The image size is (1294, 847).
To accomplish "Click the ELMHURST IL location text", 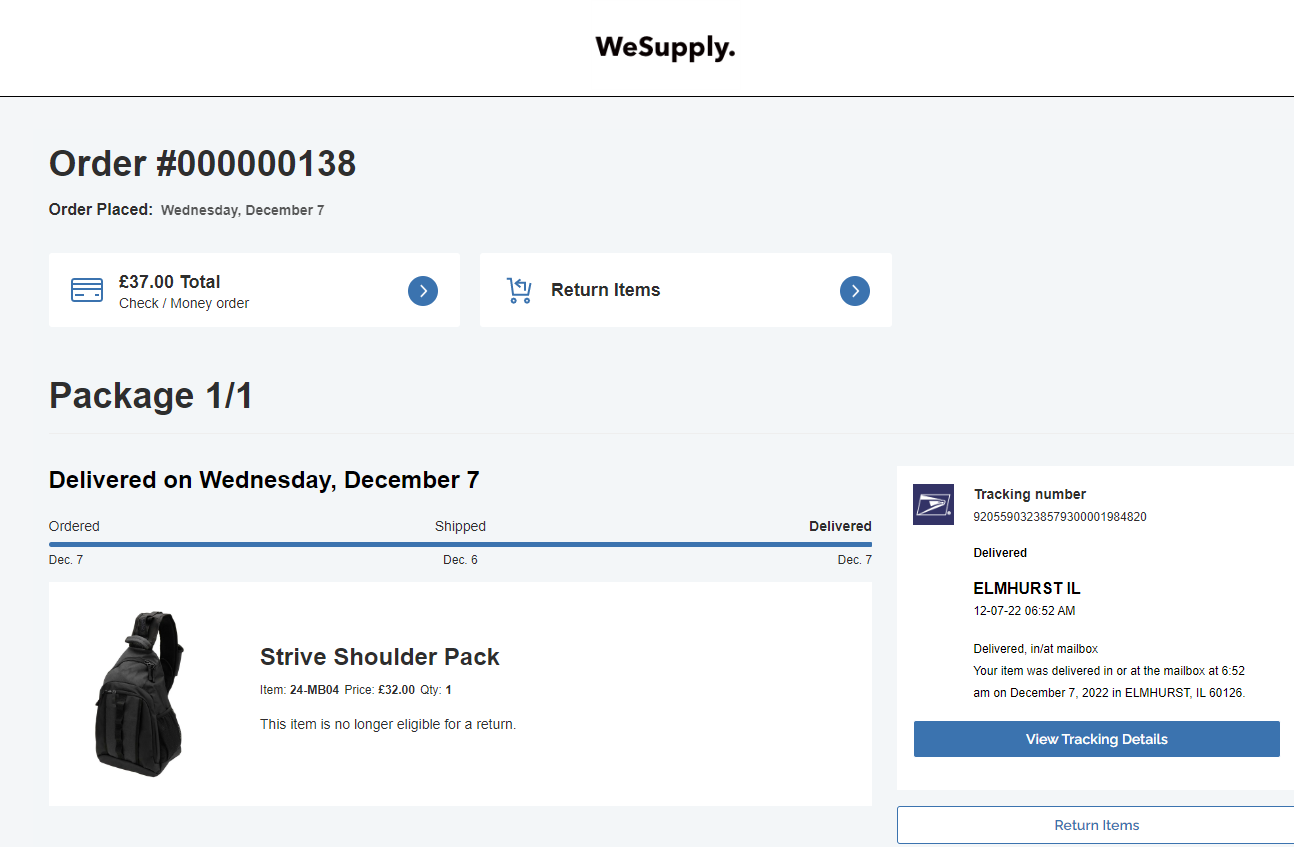I will tap(1027, 588).
